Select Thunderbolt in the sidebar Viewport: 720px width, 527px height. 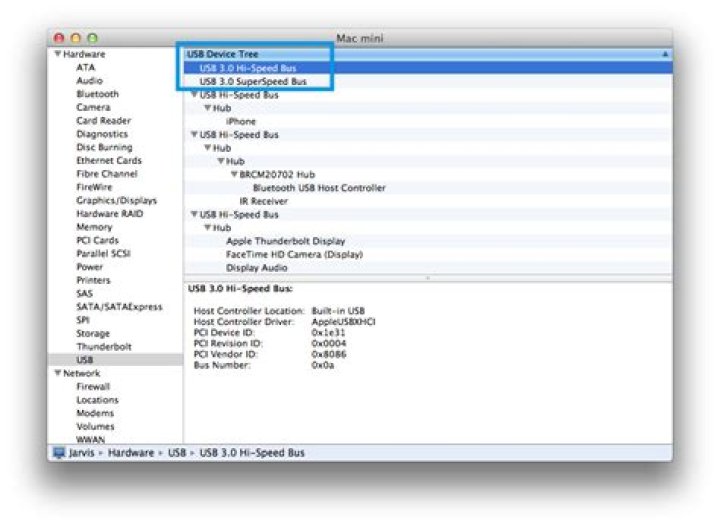[104, 347]
